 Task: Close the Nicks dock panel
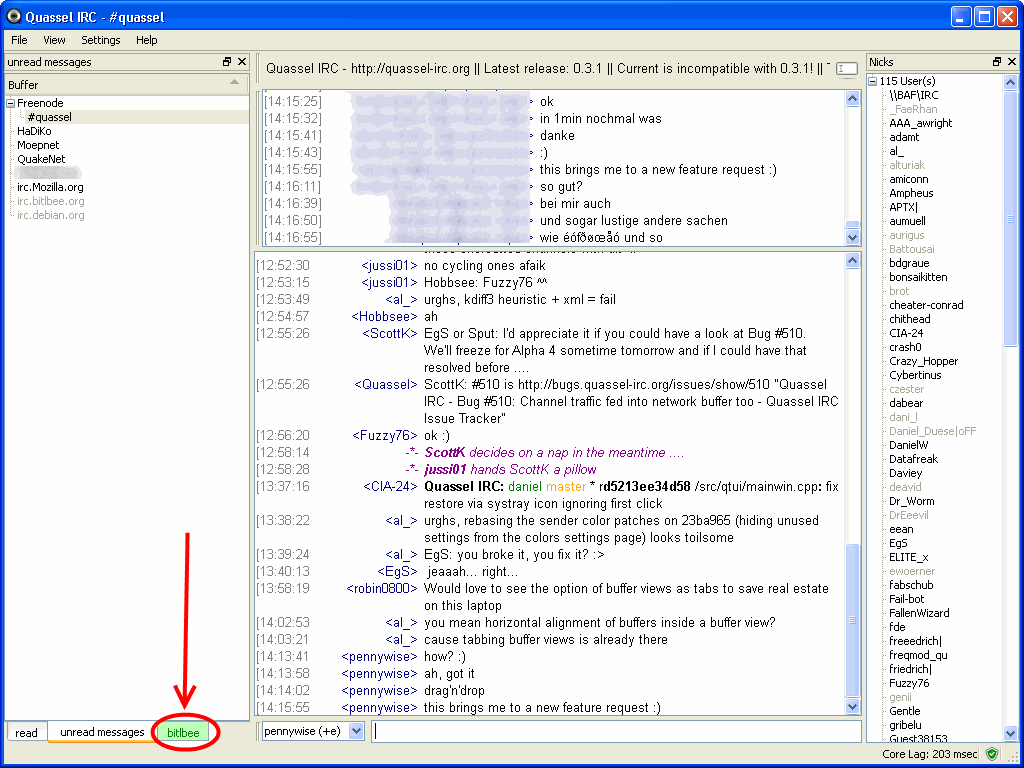click(1012, 62)
